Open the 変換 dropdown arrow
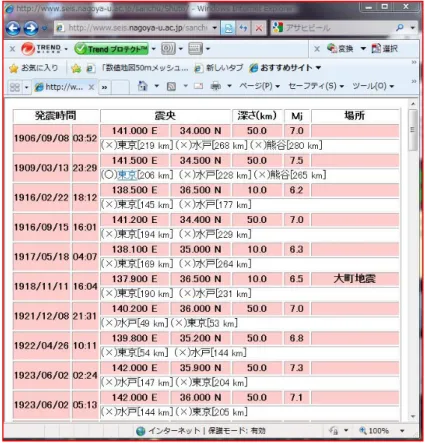The width and height of the screenshot is (425, 443). pos(363,49)
